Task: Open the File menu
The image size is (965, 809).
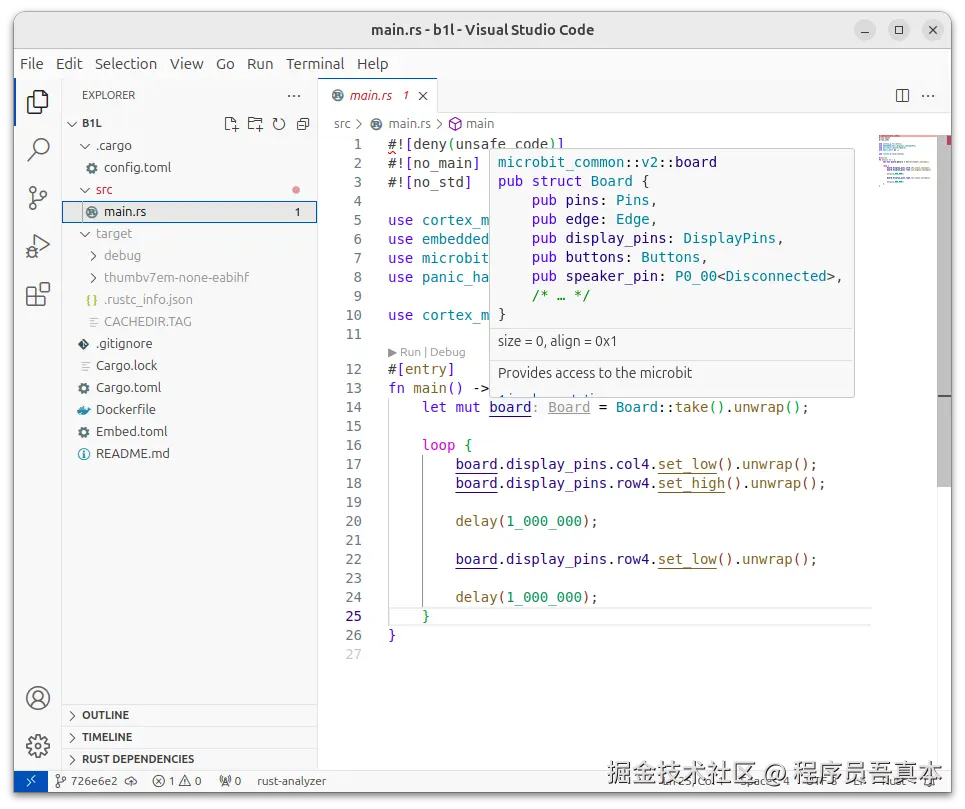Action: 31,64
